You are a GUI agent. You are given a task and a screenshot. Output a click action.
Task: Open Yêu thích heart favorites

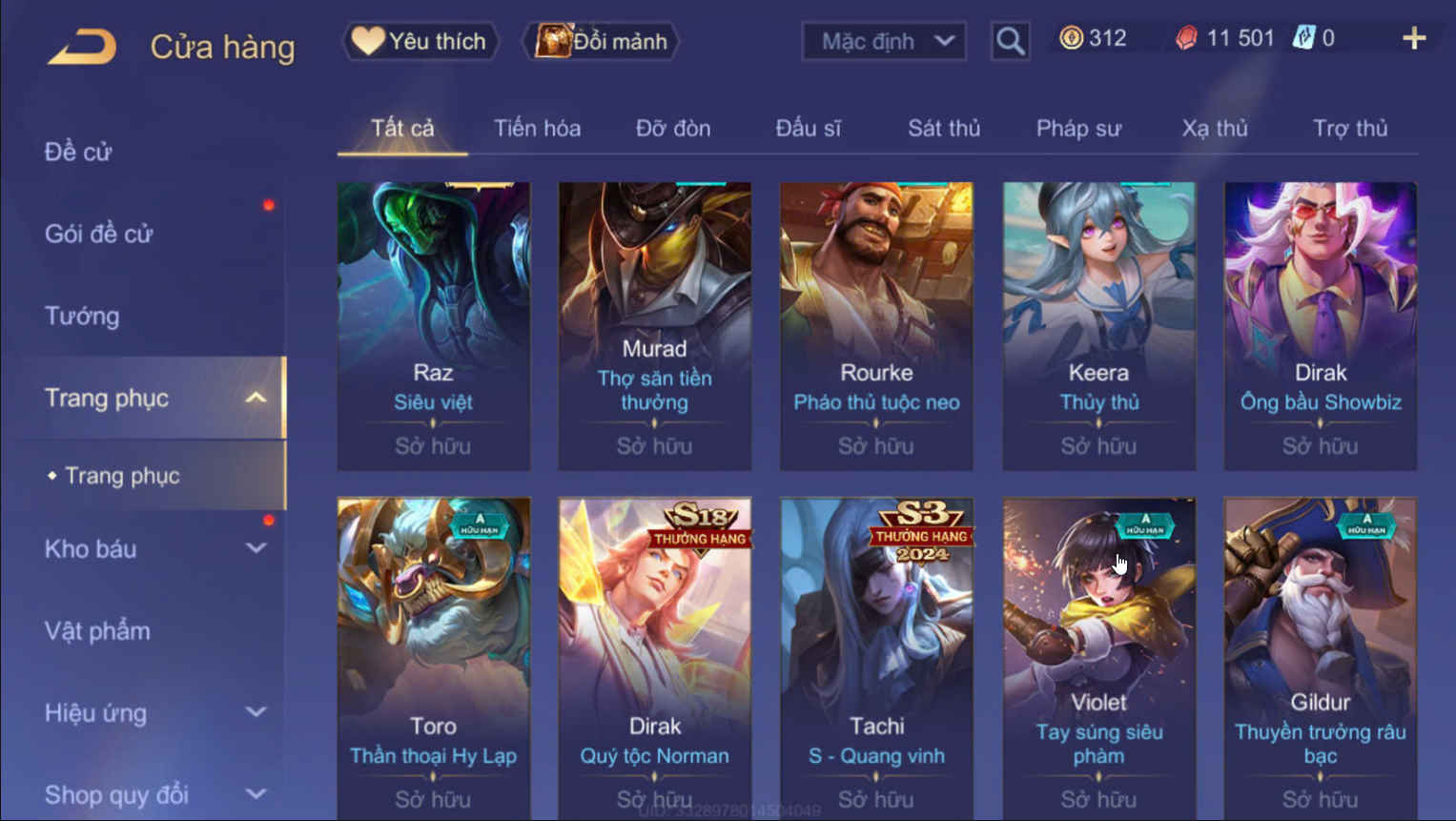coord(420,41)
